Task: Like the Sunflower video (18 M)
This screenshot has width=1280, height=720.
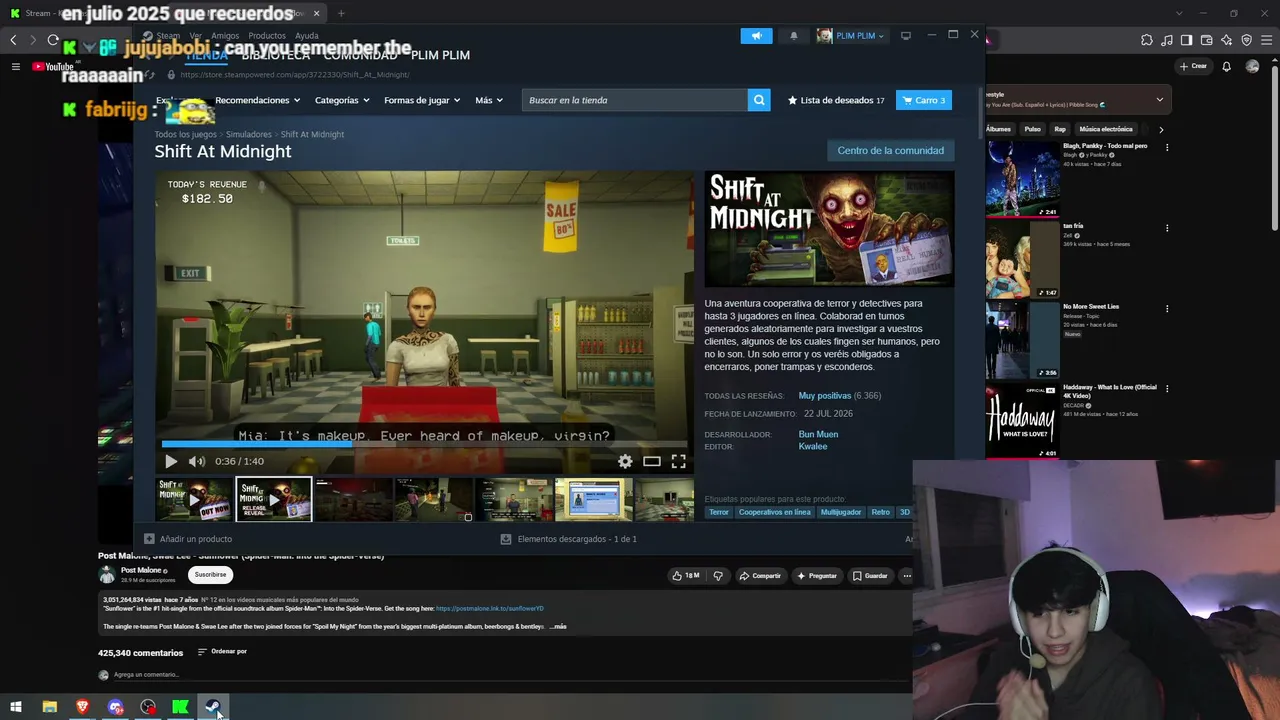Action: tap(686, 576)
